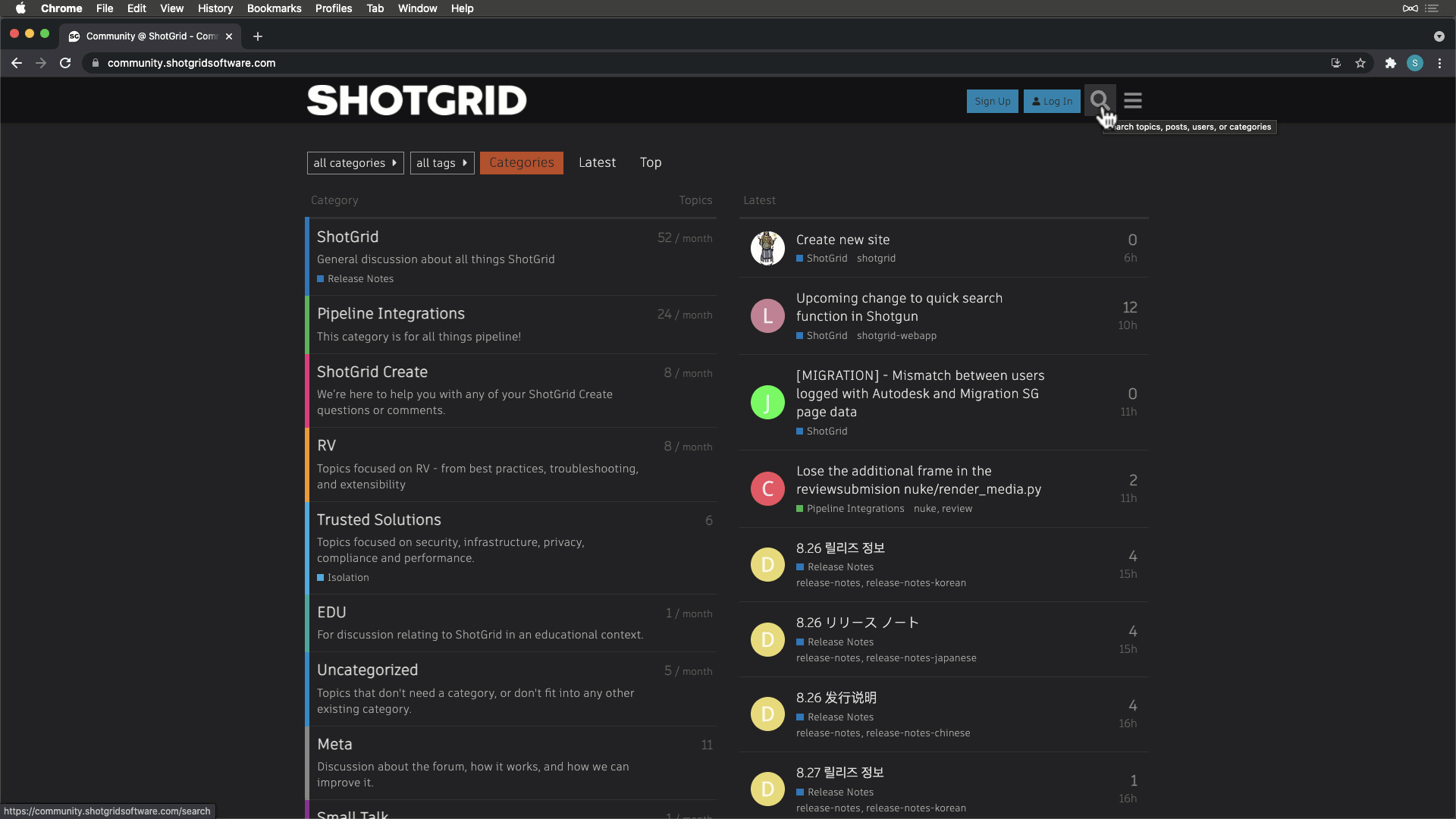Open Chrome extensions puzzle icon
1456x819 pixels.
1390,63
